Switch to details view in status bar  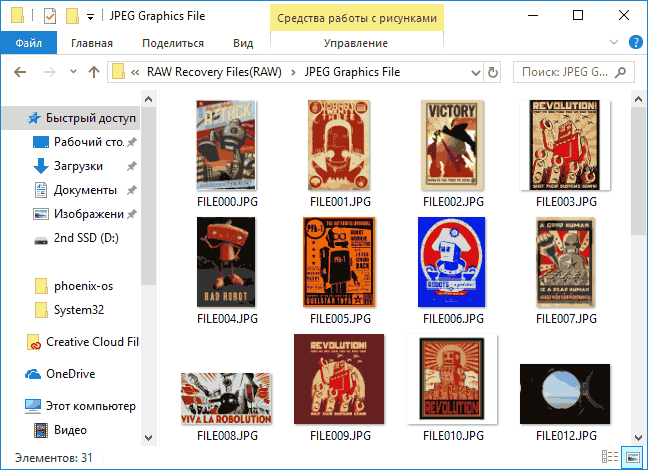[609, 457]
